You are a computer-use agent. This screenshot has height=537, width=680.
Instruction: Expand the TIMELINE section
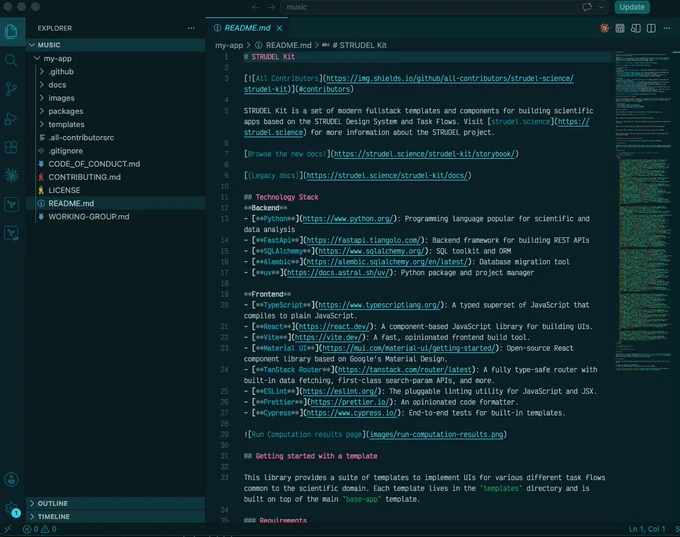click(115, 516)
